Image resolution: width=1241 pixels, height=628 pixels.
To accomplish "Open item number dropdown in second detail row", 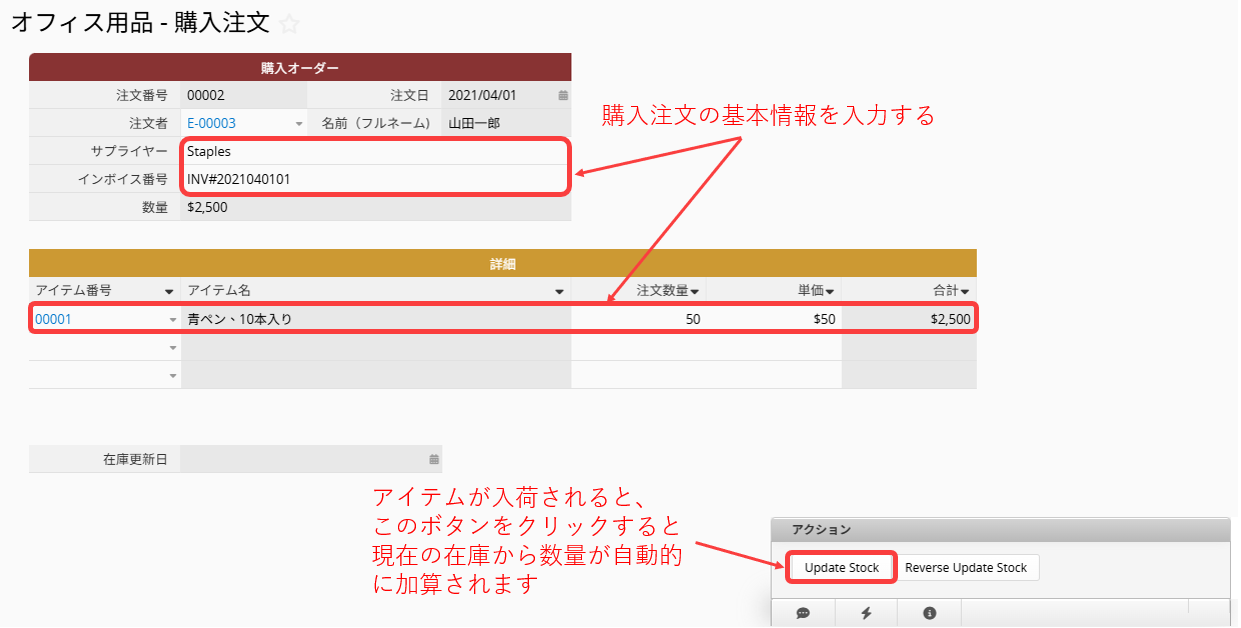I will tap(172, 348).
